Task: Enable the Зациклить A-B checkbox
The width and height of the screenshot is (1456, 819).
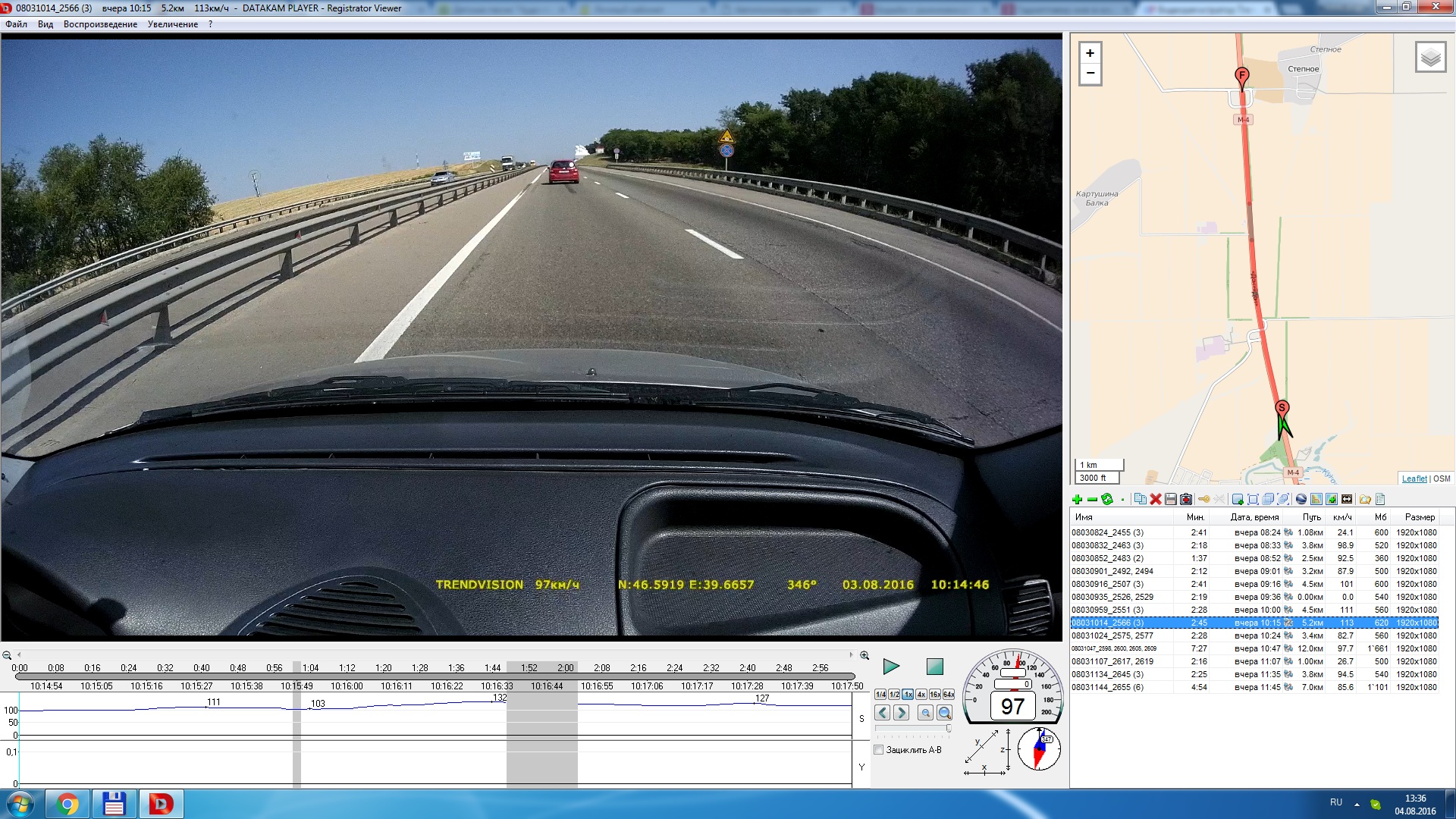Action: pos(879,750)
